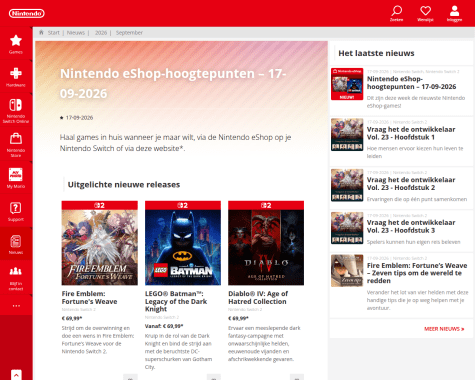Open Diablo IV: Age of Hatred Collection title
The height and width of the screenshot is (380, 475).
click(x=258, y=298)
